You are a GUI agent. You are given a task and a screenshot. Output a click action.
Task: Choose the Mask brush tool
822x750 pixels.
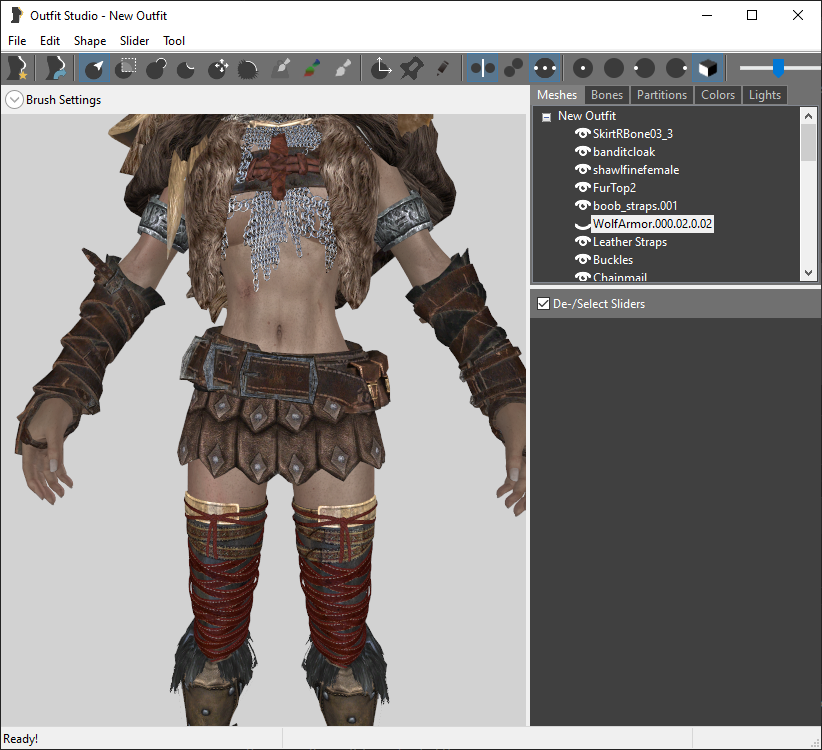pos(125,68)
